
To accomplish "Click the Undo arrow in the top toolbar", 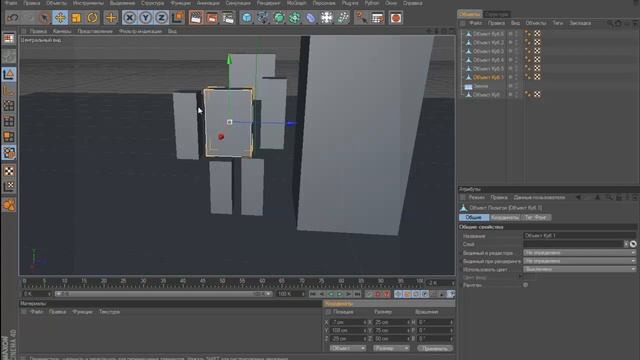I will pyautogui.click(x=13, y=18).
